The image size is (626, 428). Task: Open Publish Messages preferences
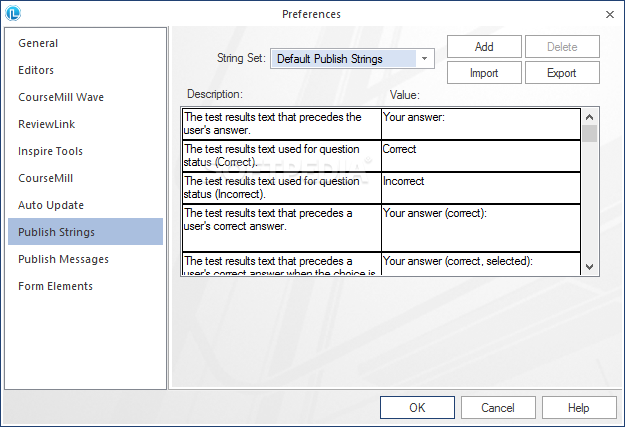pyautogui.click(x=63, y=259)
